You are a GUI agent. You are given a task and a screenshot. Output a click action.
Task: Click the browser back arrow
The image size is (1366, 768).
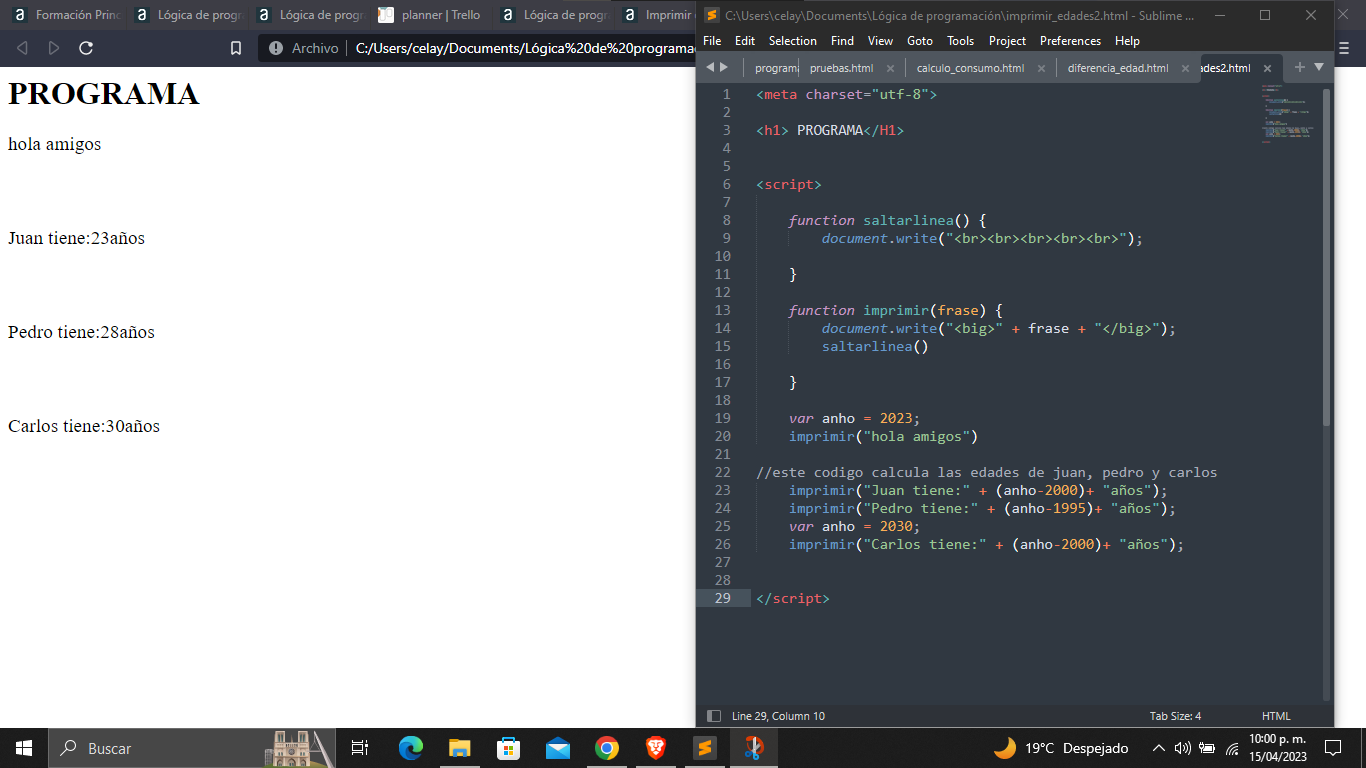(23, 48)
